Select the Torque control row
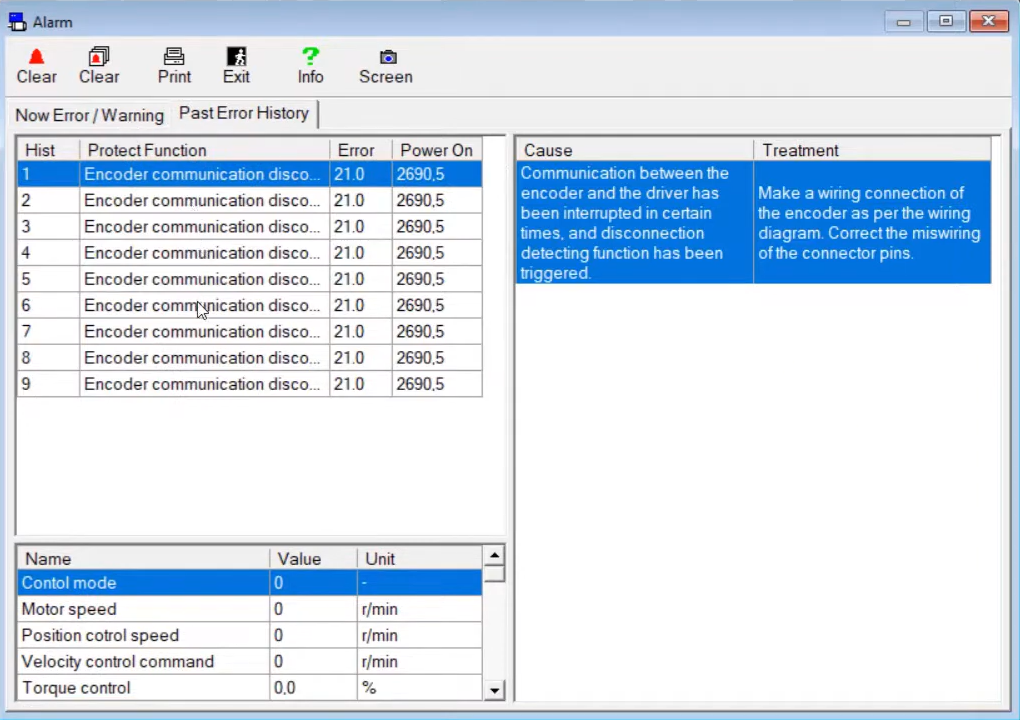The width and height of the screenshot is (1020, 720). click(140, 688)
